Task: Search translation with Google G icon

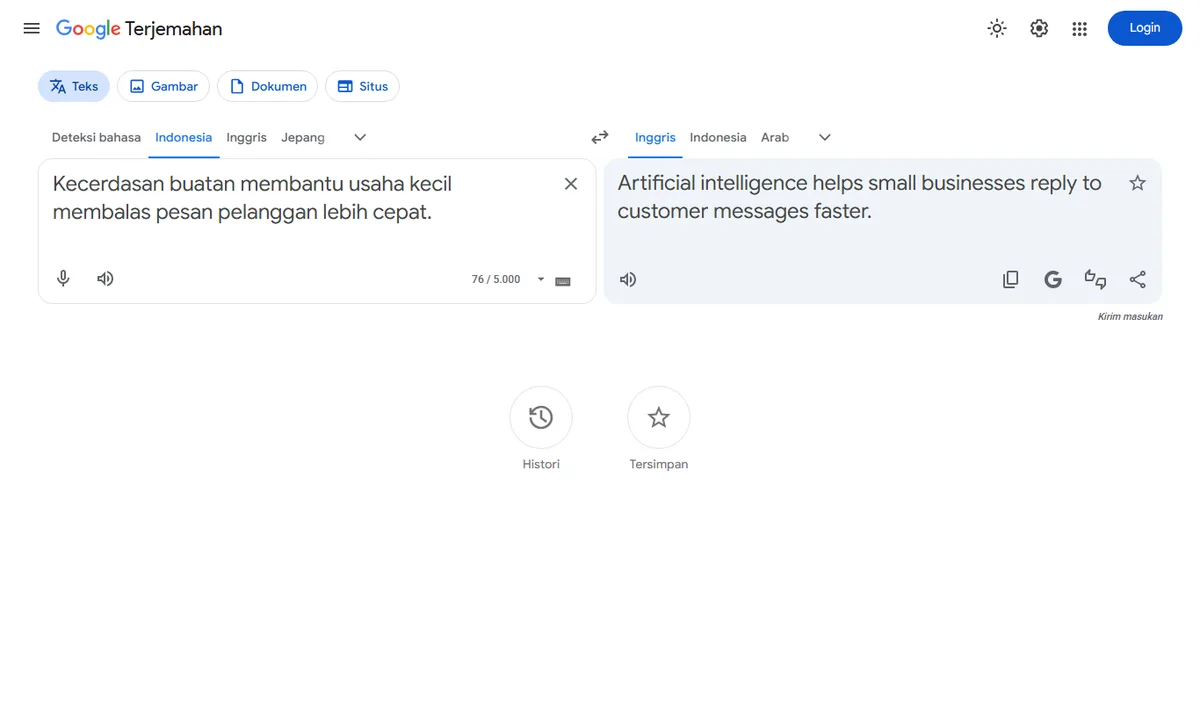Action: pos(1053,280)
